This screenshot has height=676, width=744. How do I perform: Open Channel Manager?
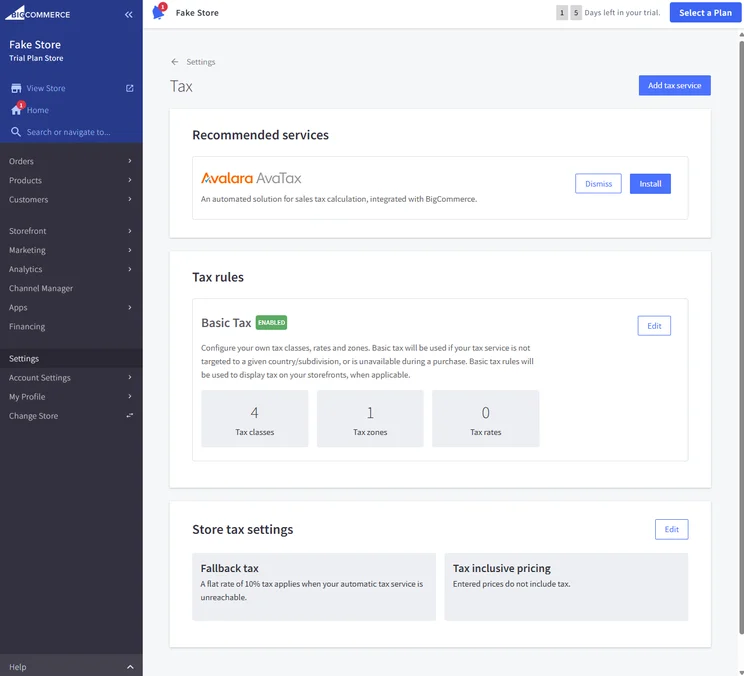(71, 288)
